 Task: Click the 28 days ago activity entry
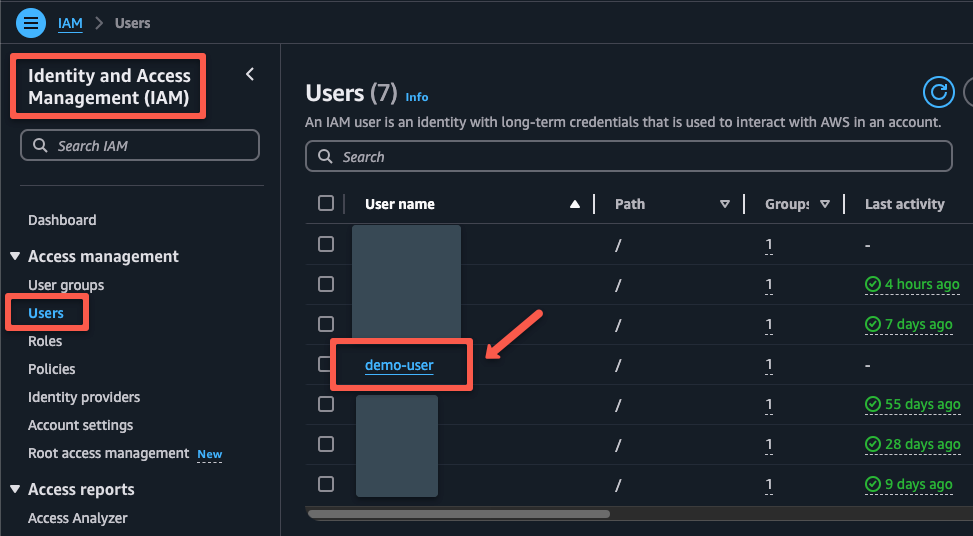(912, 444)
